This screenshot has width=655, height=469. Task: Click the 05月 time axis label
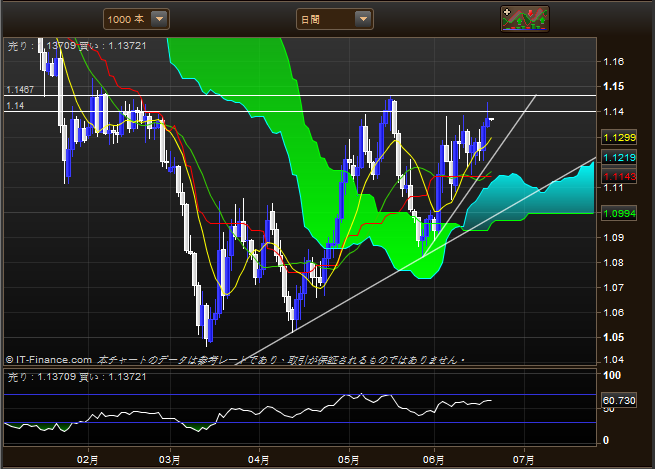[x=348, y=460]
